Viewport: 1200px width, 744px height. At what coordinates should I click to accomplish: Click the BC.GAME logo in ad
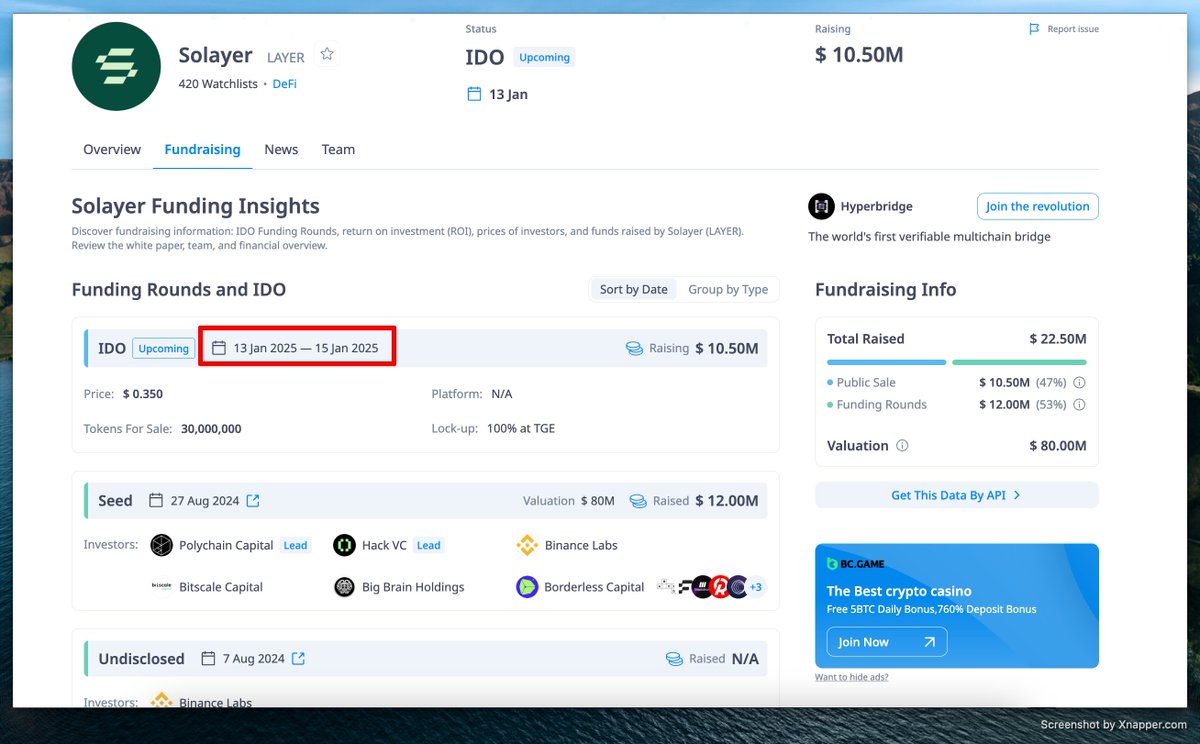[856, 564]
